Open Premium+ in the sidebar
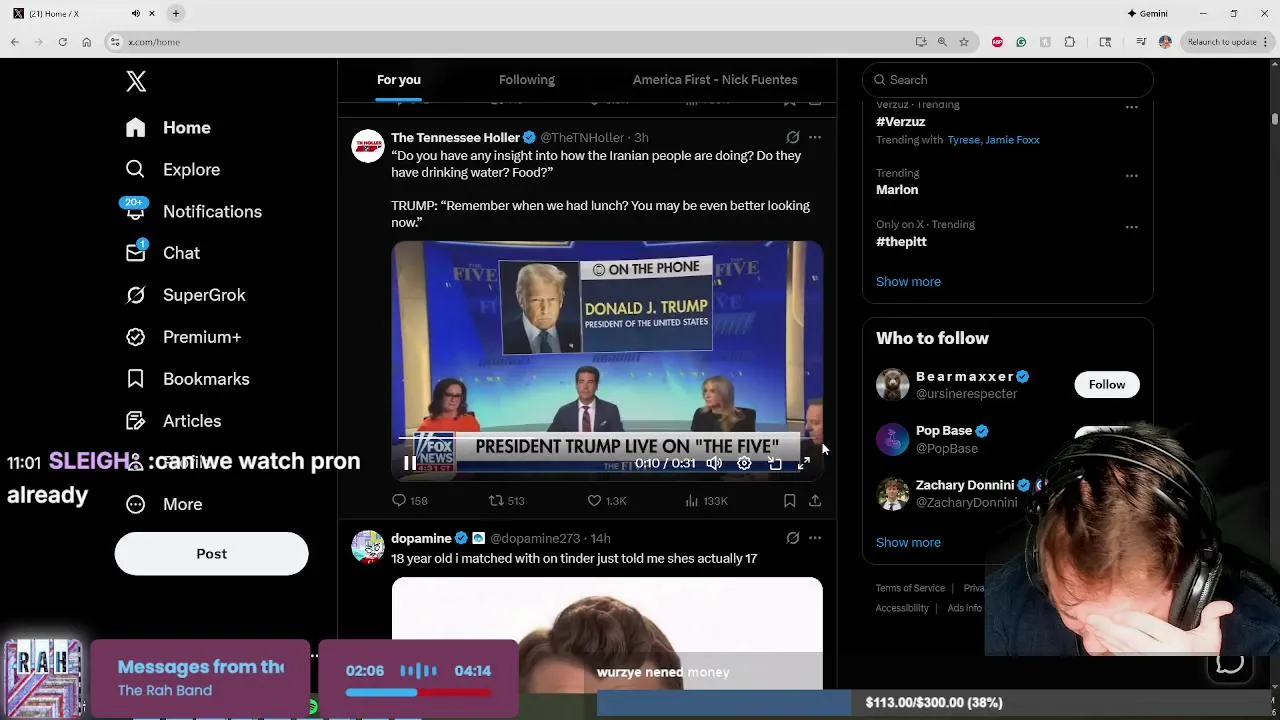The image size is (1280, 720). [183, 338]
